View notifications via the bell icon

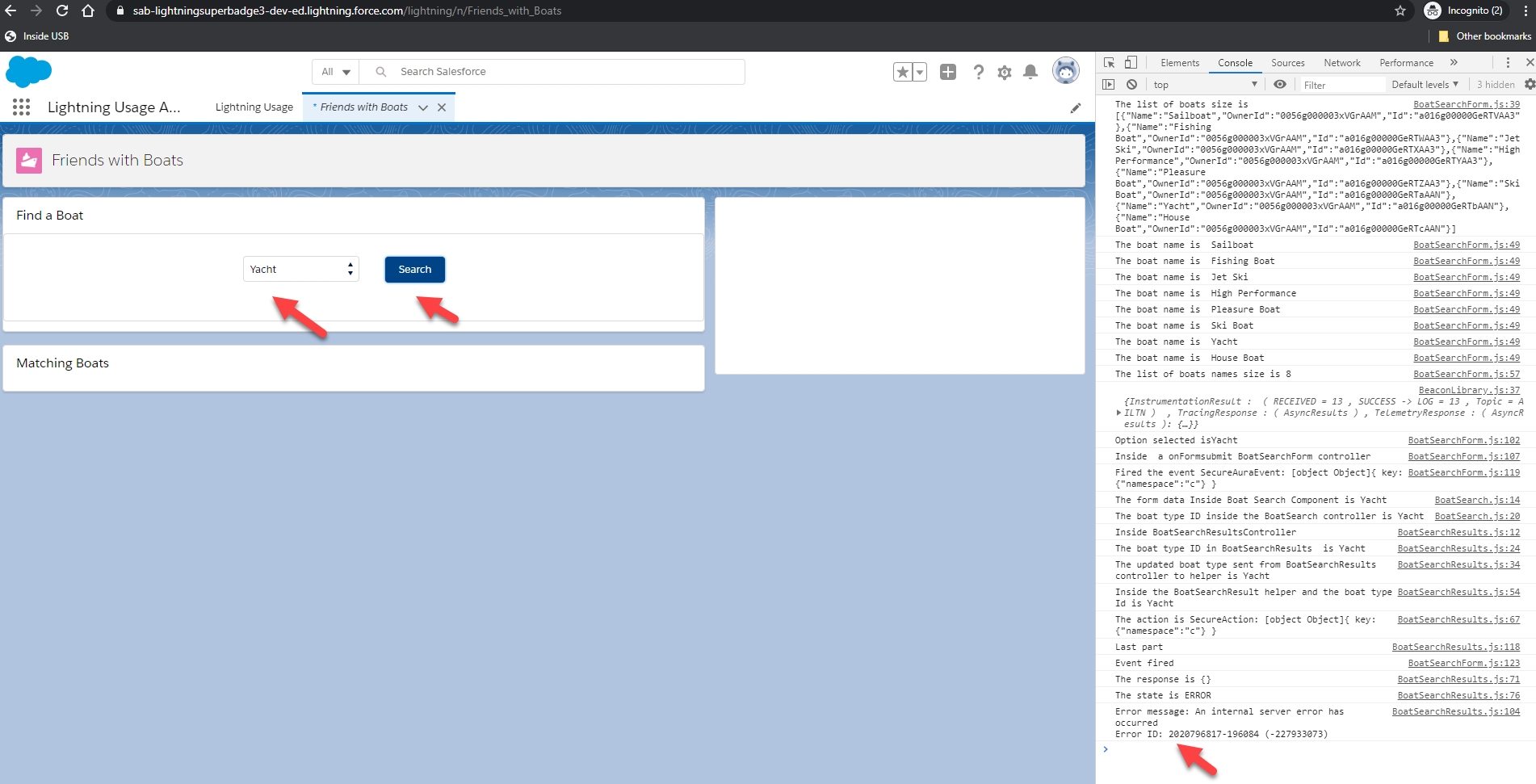[1030, 72]
